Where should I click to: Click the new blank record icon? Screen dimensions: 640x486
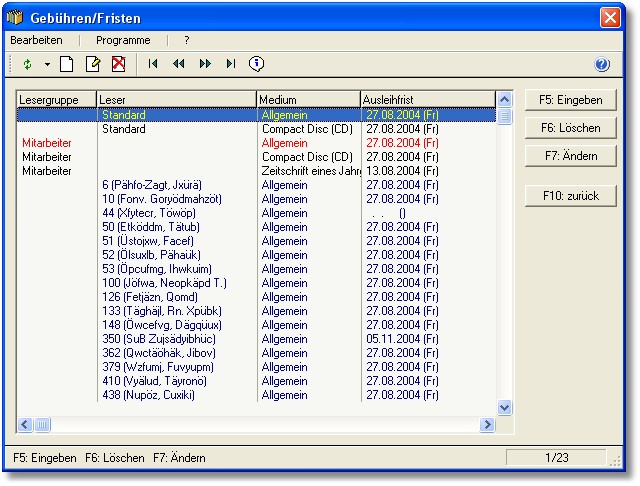point(67,64)
